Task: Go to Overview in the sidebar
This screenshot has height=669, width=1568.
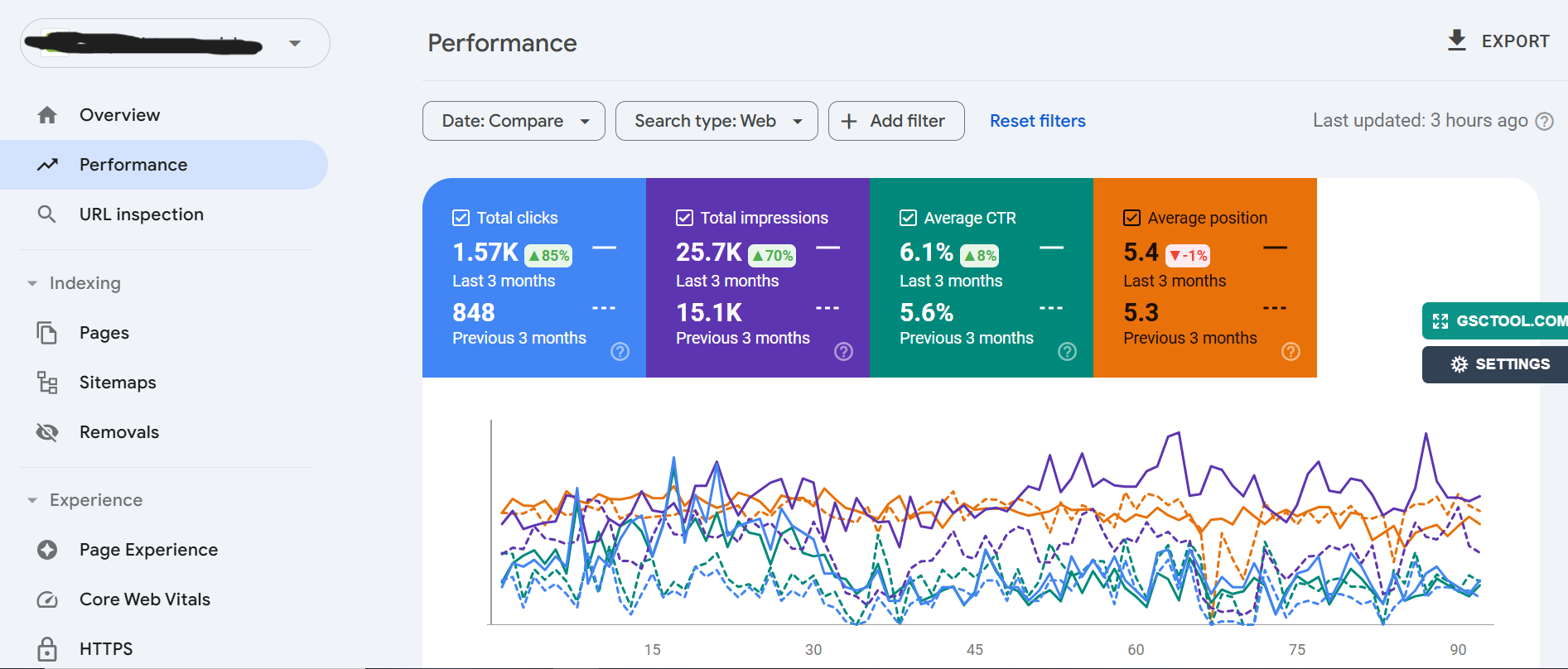Action: pos(119,115)
